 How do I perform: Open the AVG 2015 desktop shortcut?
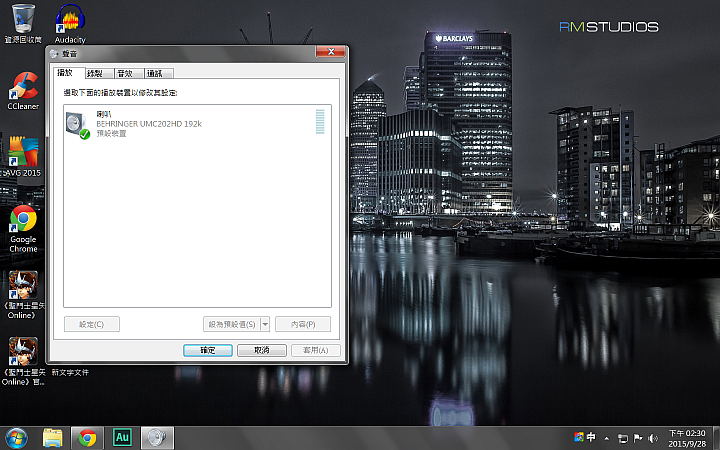click(22, 157)
